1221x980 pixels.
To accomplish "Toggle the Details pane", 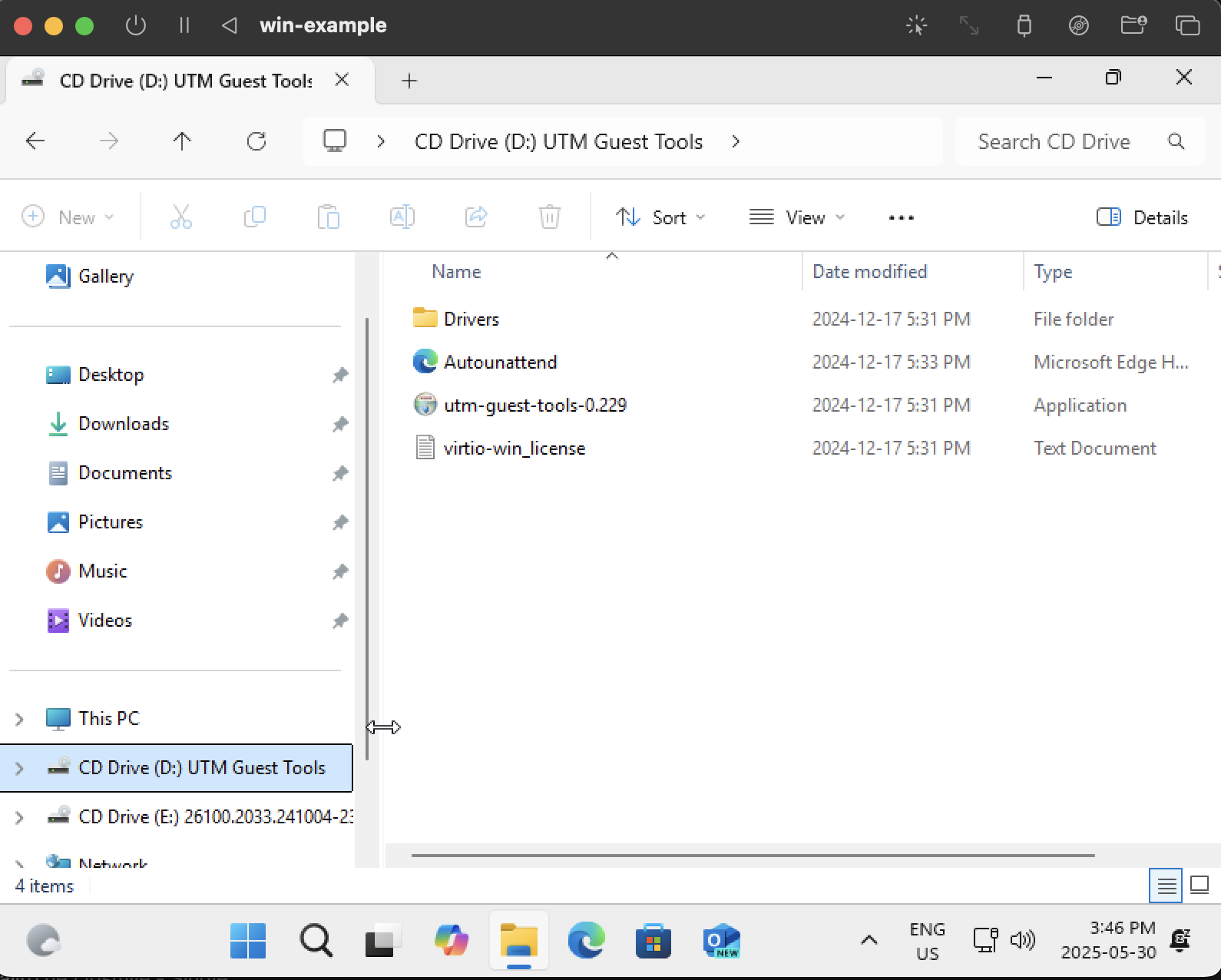I will tap(1142, 217).
